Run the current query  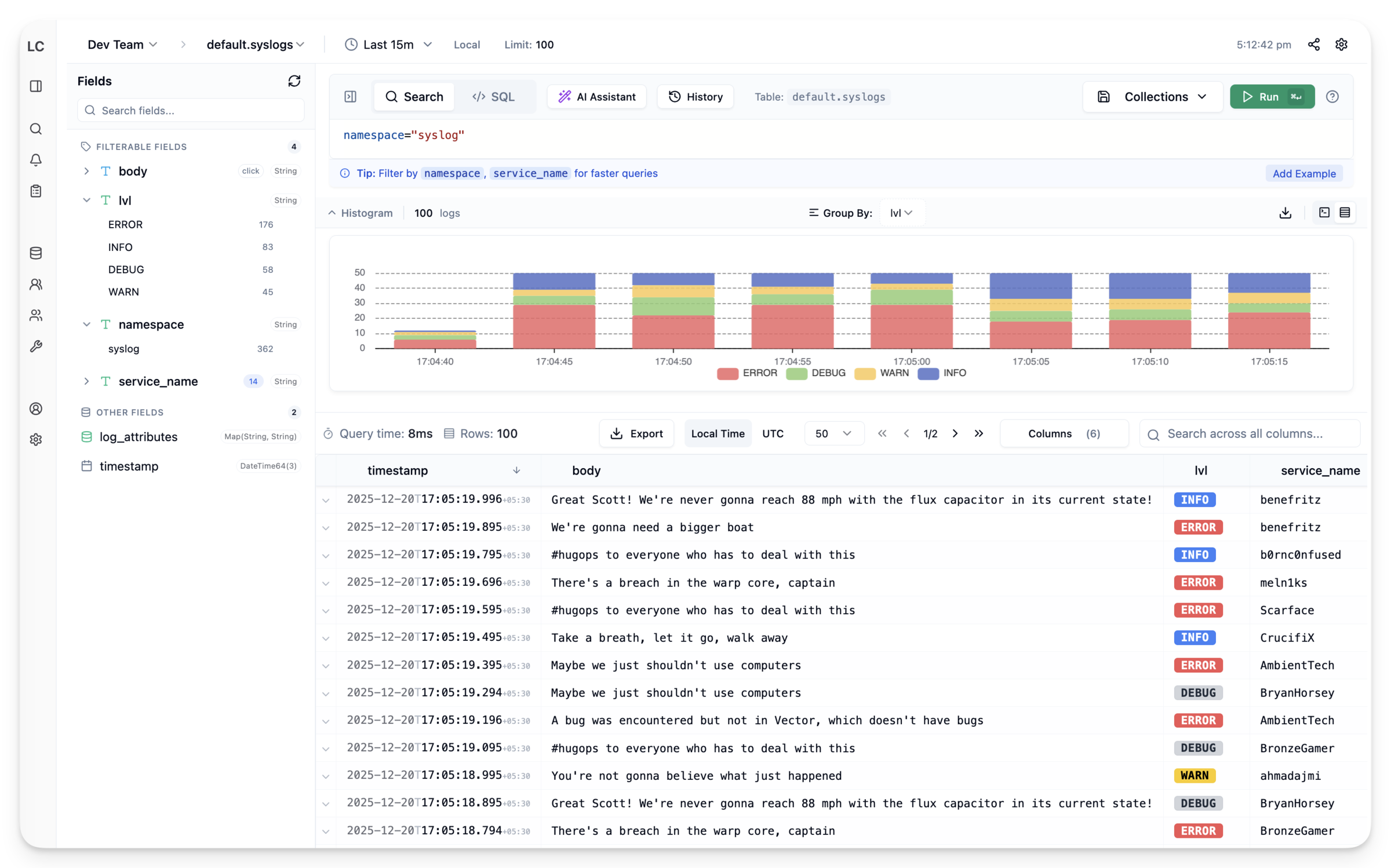pos(1269,97)
